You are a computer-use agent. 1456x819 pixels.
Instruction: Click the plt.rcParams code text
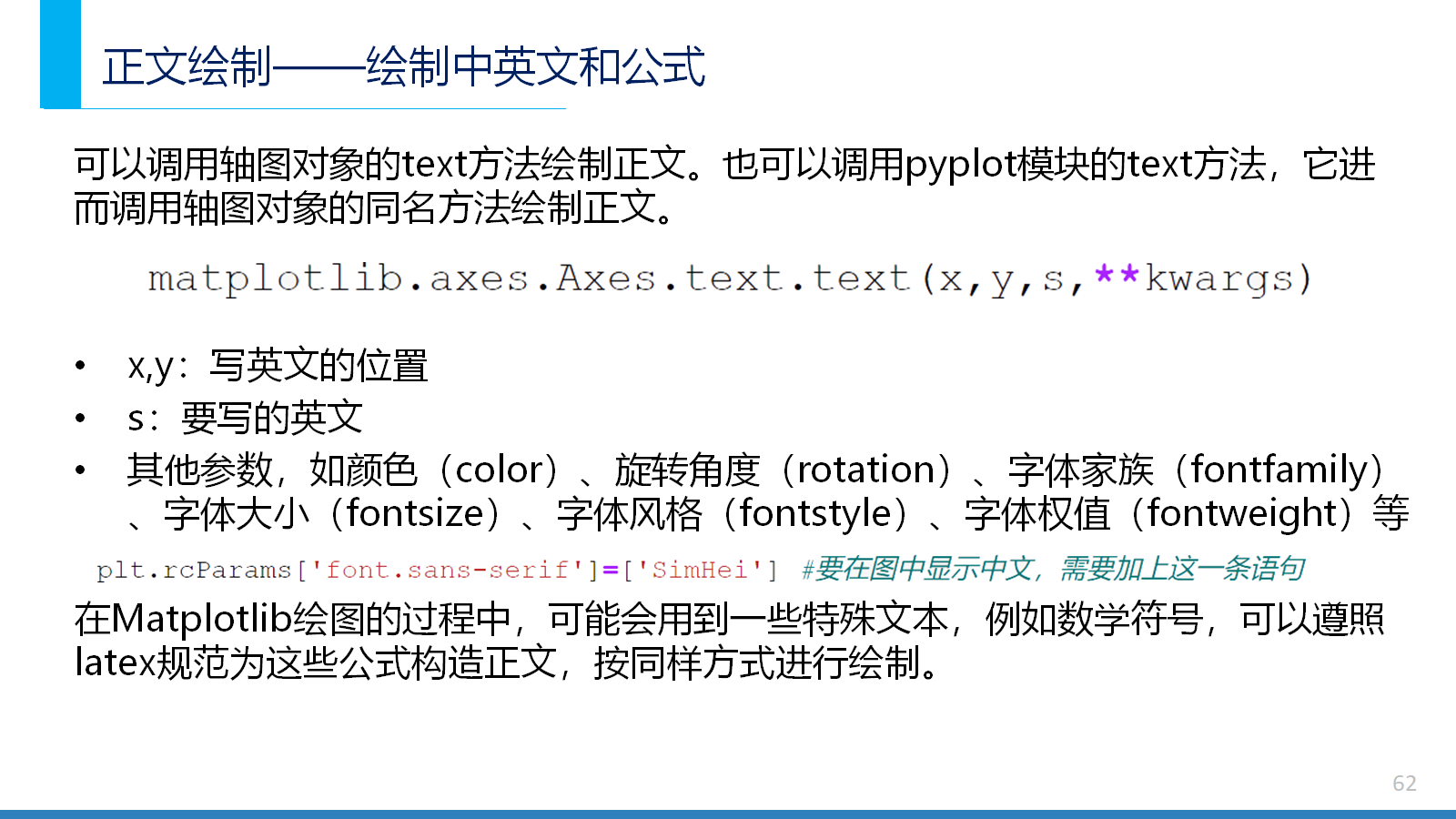[x=193, y=571]
